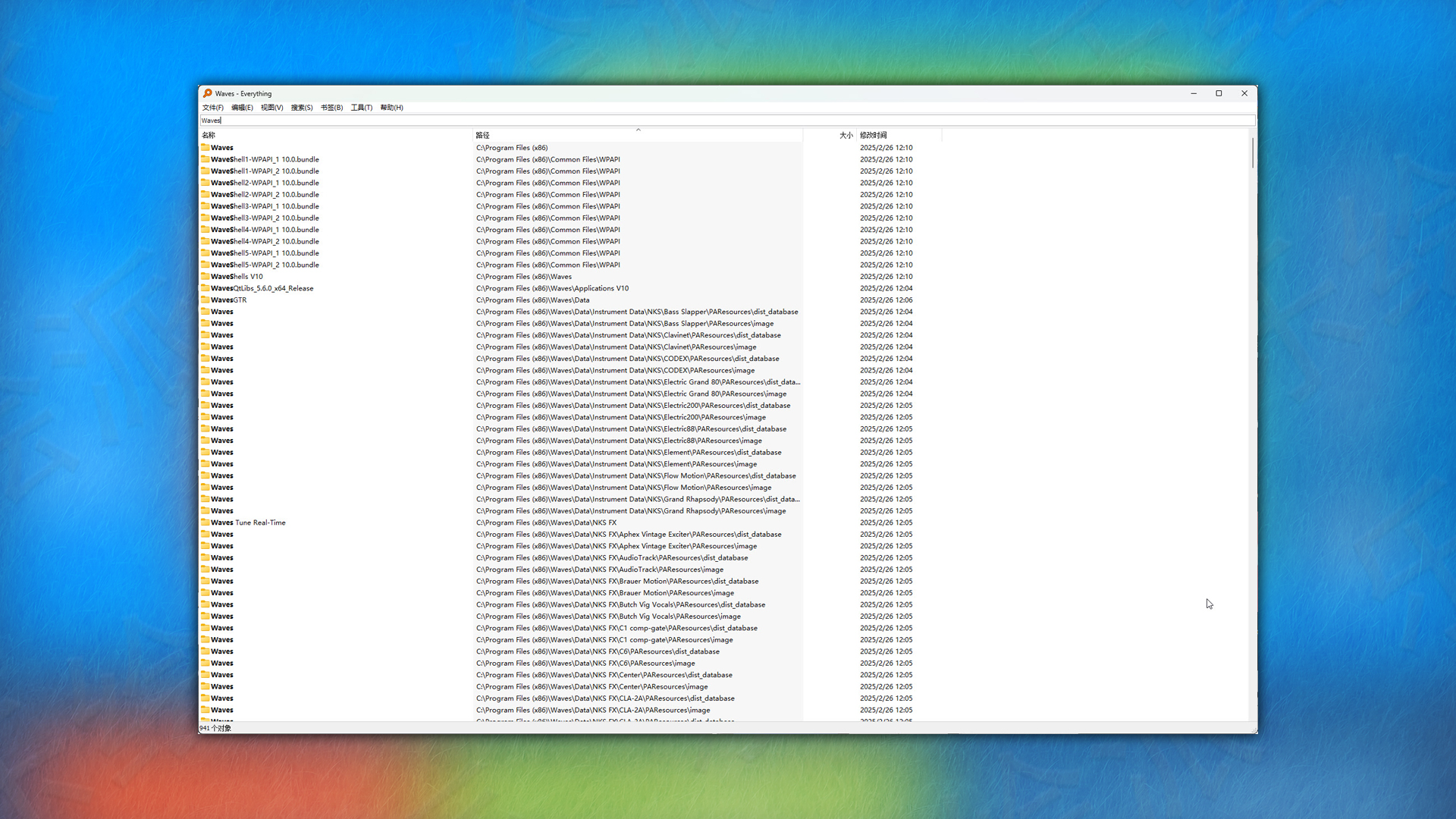Click folder icon in Bass Slapper dist_database row
Viewport: 1456px width, 819px height.
(205, 312)
